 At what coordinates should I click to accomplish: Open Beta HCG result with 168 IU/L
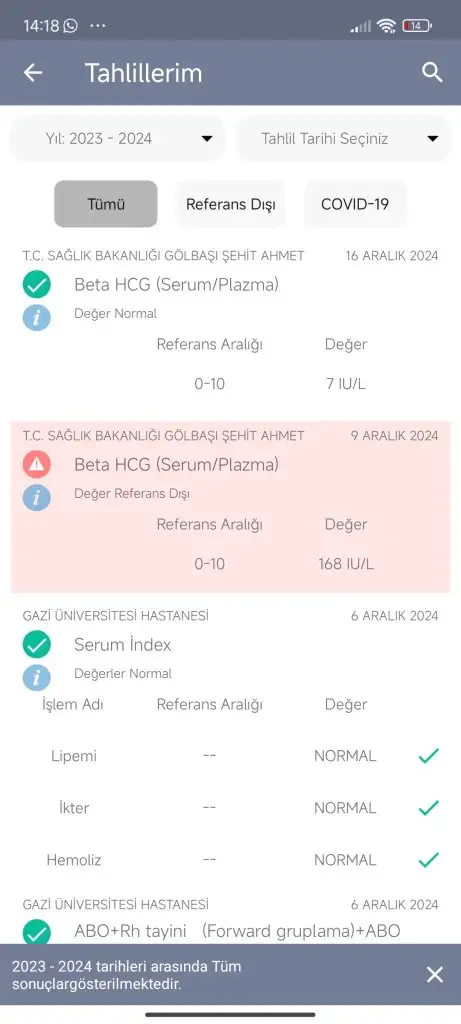(230, 507)
